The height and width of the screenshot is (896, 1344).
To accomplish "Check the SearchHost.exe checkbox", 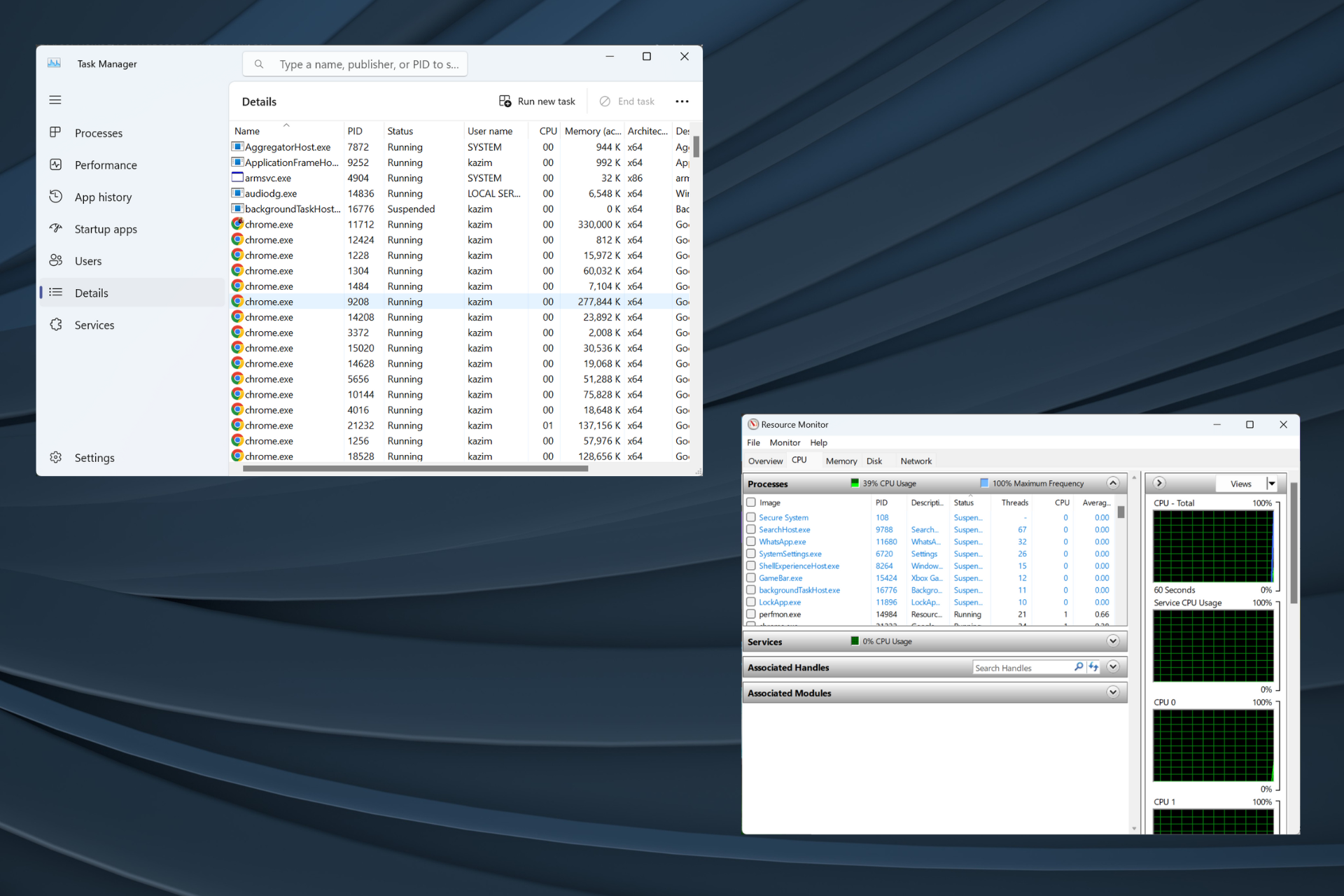I will tap(751, 529).
